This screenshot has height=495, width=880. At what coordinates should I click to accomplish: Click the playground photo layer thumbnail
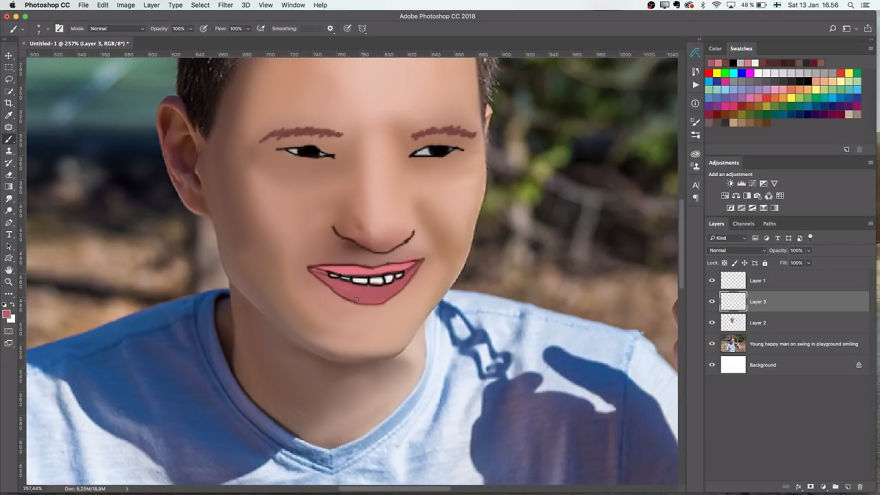point(733,344)
